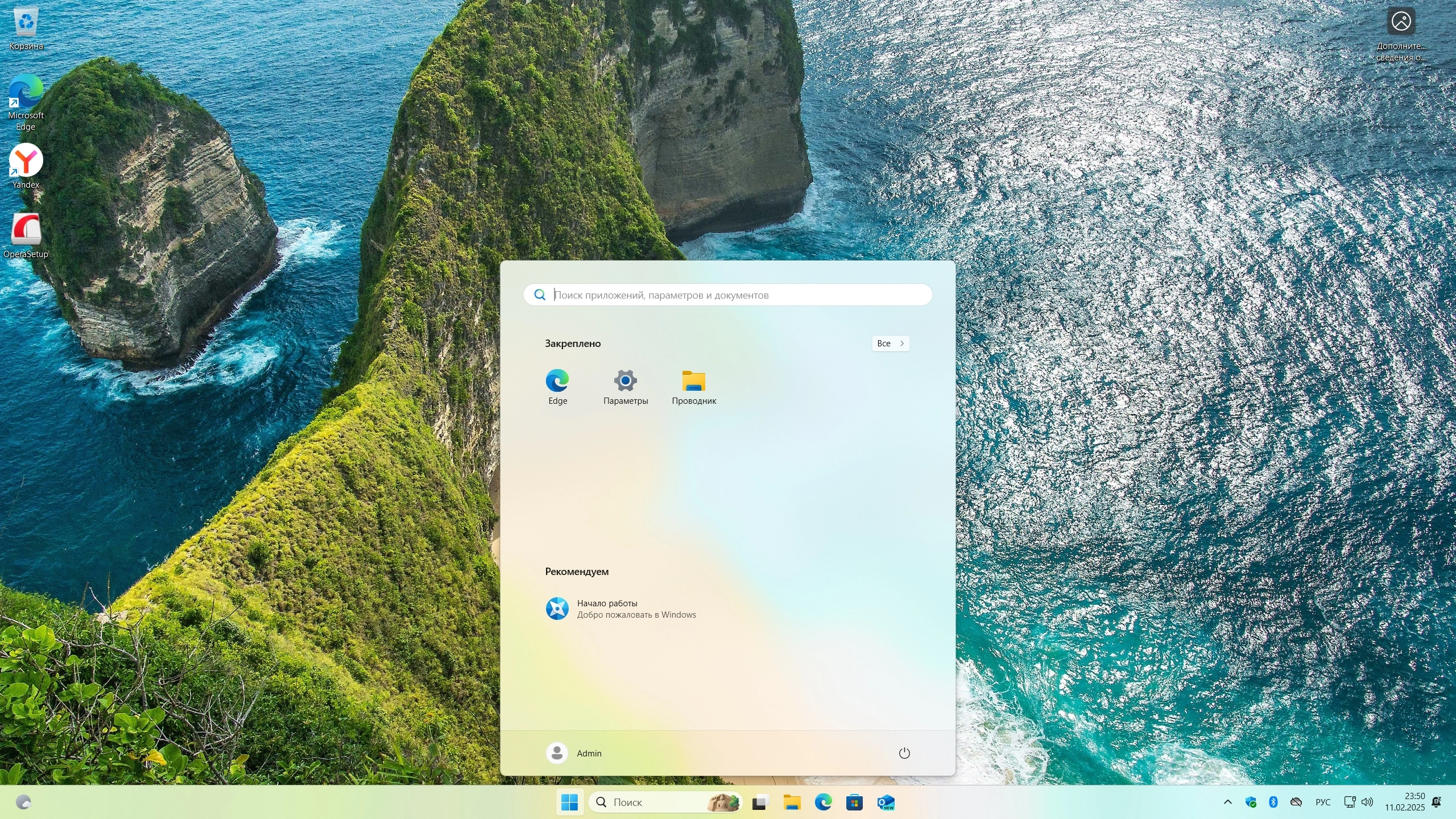Toggle the Start menu with Windows button

(569, 803)
